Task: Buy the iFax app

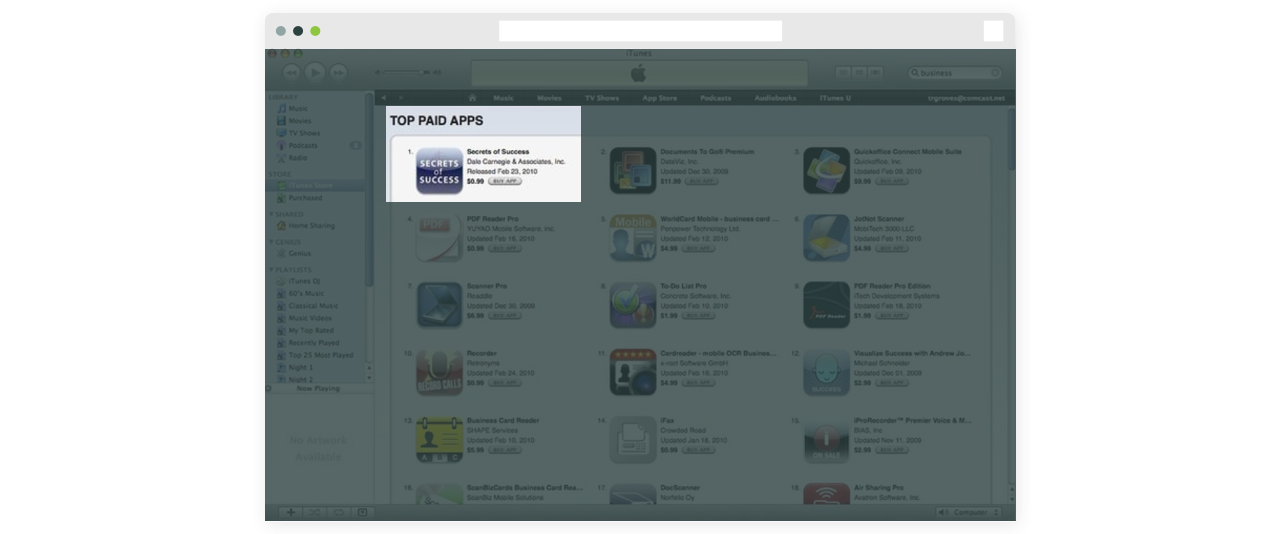Action: coord(699,450)
